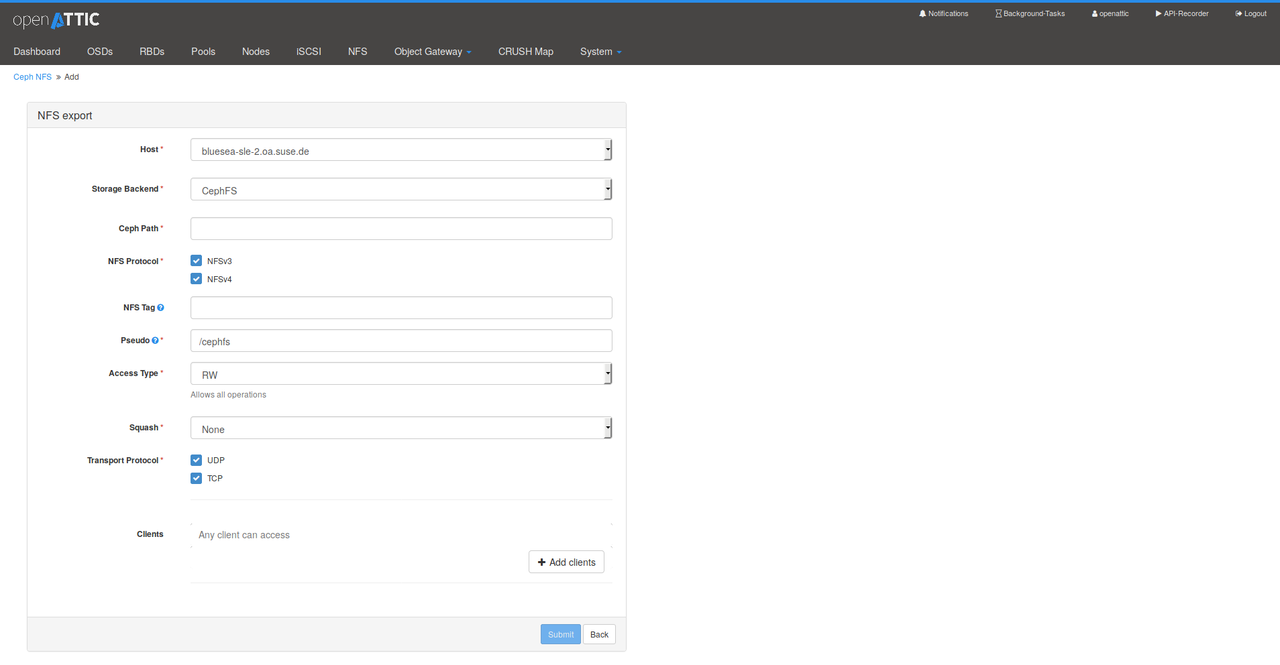Disable the UDP transport protocol
This screenshot has width=1280, height=665.
197,460
